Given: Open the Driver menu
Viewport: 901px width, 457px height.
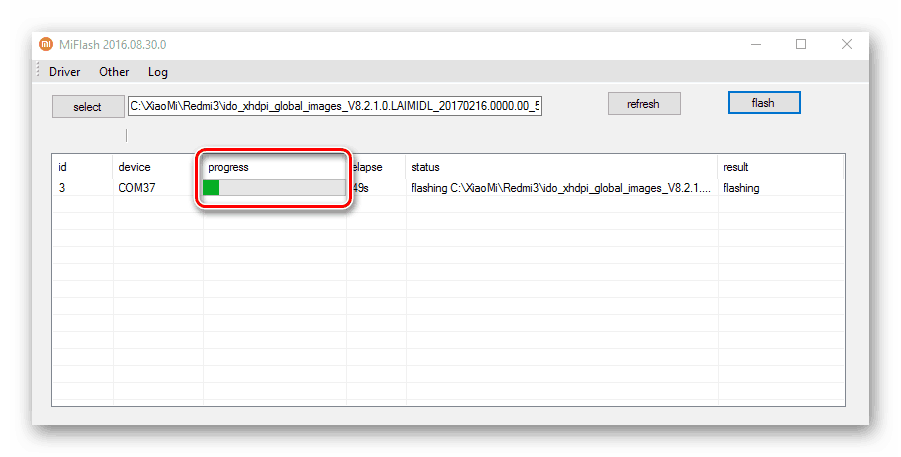Looking at the screenshot, I should pos(64,72).
